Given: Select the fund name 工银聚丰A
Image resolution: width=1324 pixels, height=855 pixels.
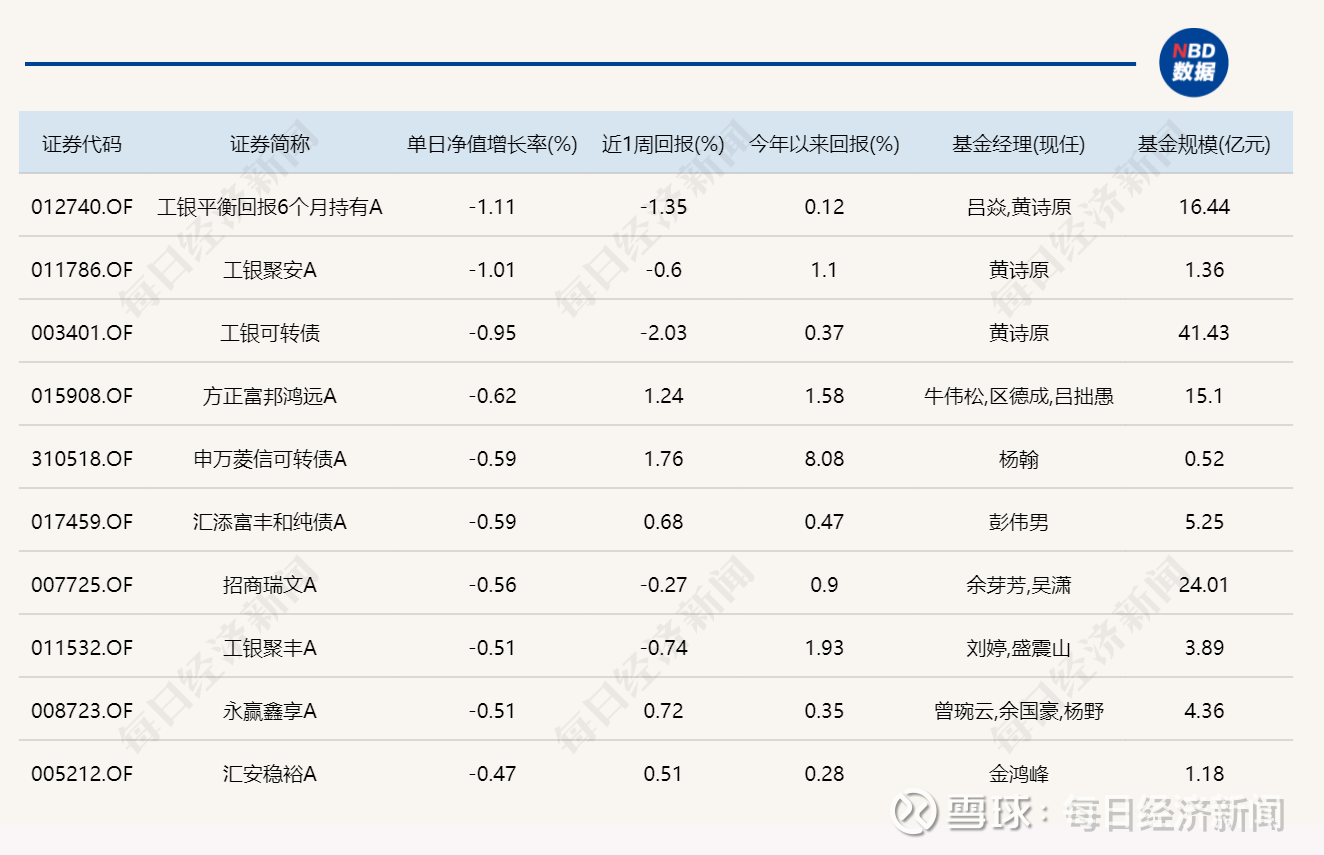Looking at the screenshot, I should pyautogui.click(x=270, y=648).
